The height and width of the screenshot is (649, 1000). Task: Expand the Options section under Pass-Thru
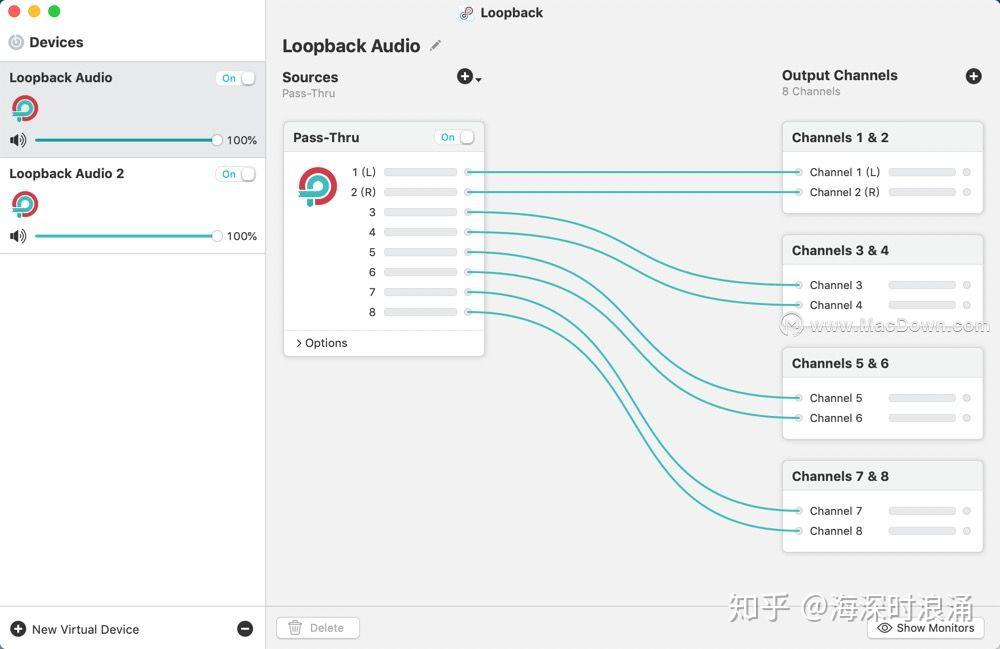tap(322, 342)
